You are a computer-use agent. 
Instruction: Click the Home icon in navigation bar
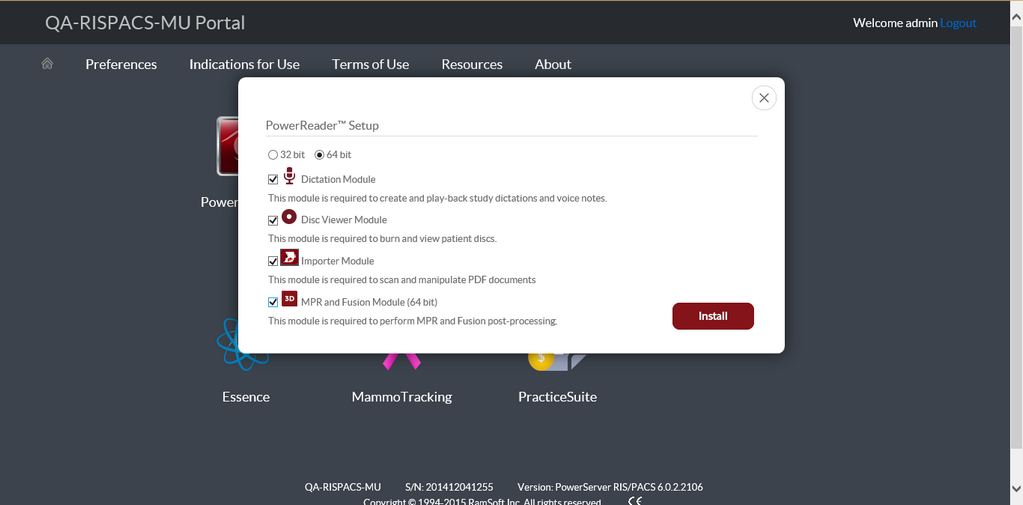click(x=47, y=64)
